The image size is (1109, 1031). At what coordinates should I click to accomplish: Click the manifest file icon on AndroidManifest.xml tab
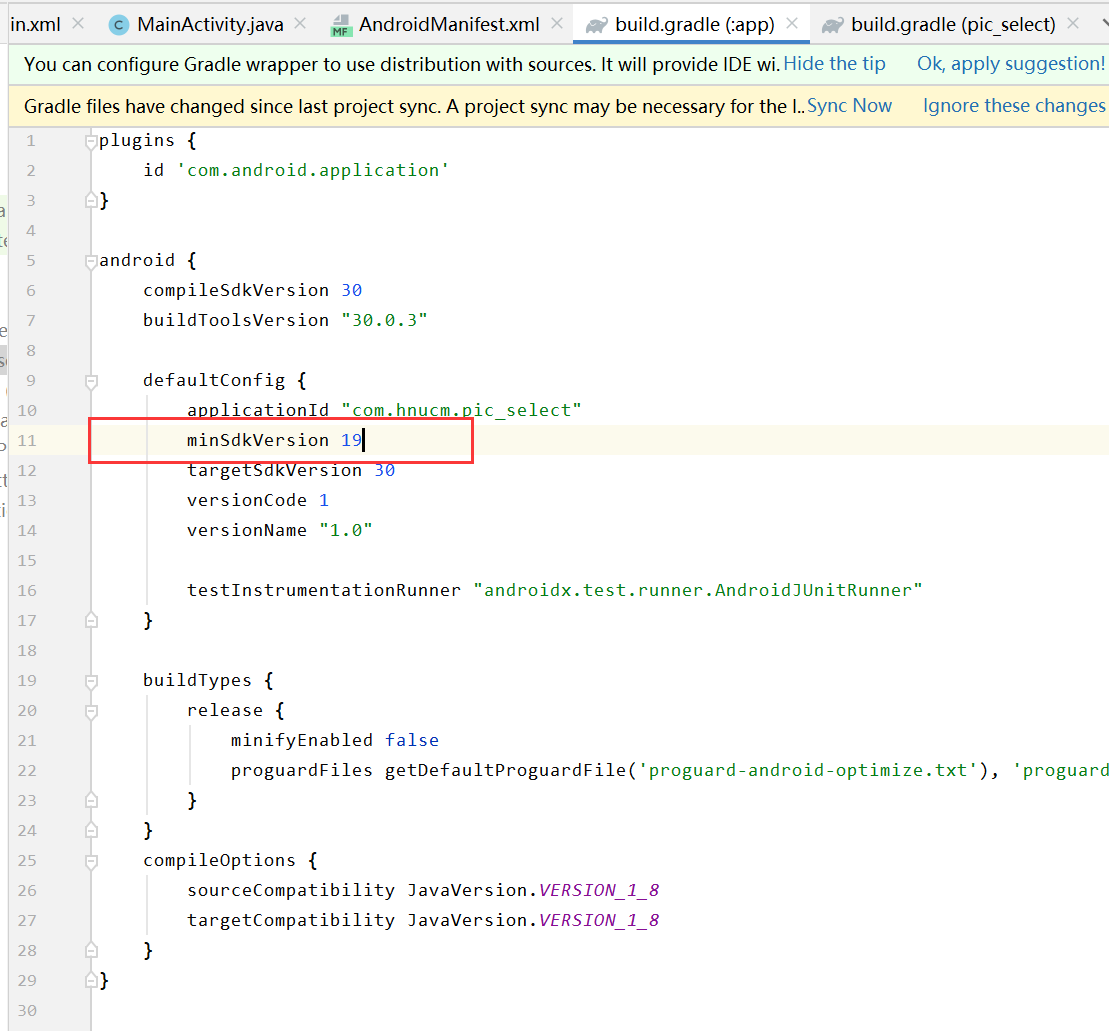click(340, 25)
